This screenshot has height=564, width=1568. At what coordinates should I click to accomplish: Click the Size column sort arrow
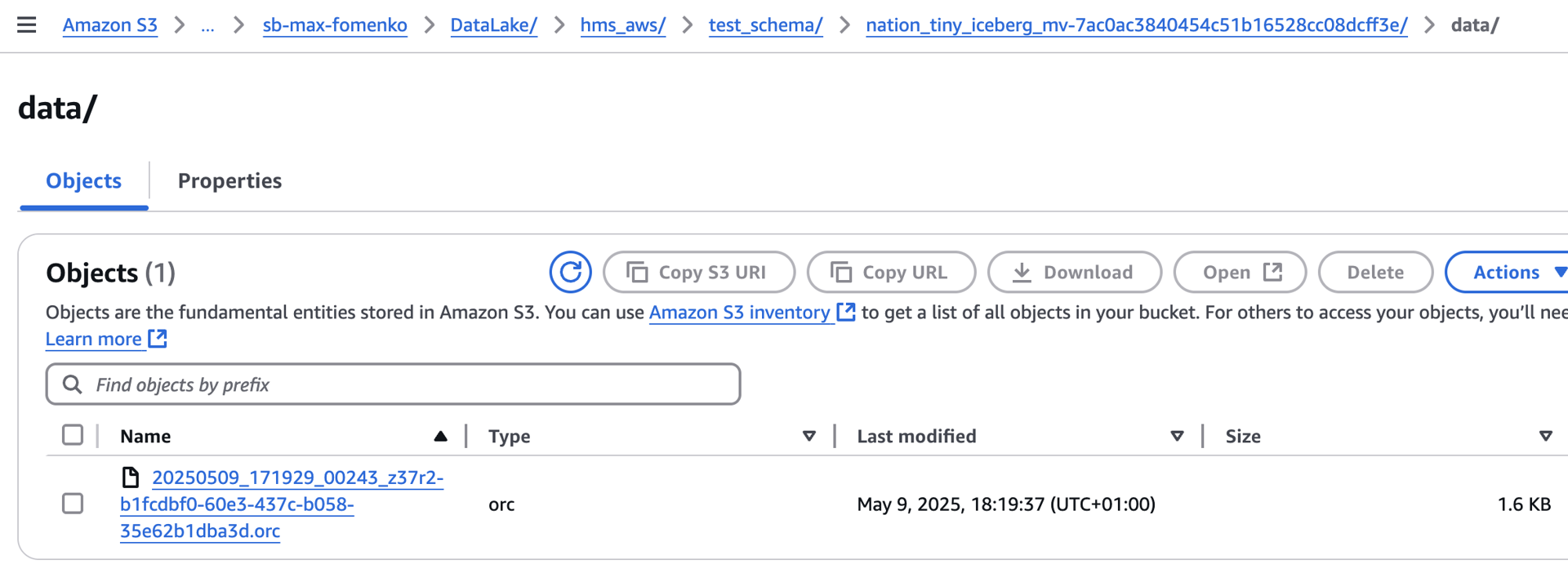tap(1545, 436)
